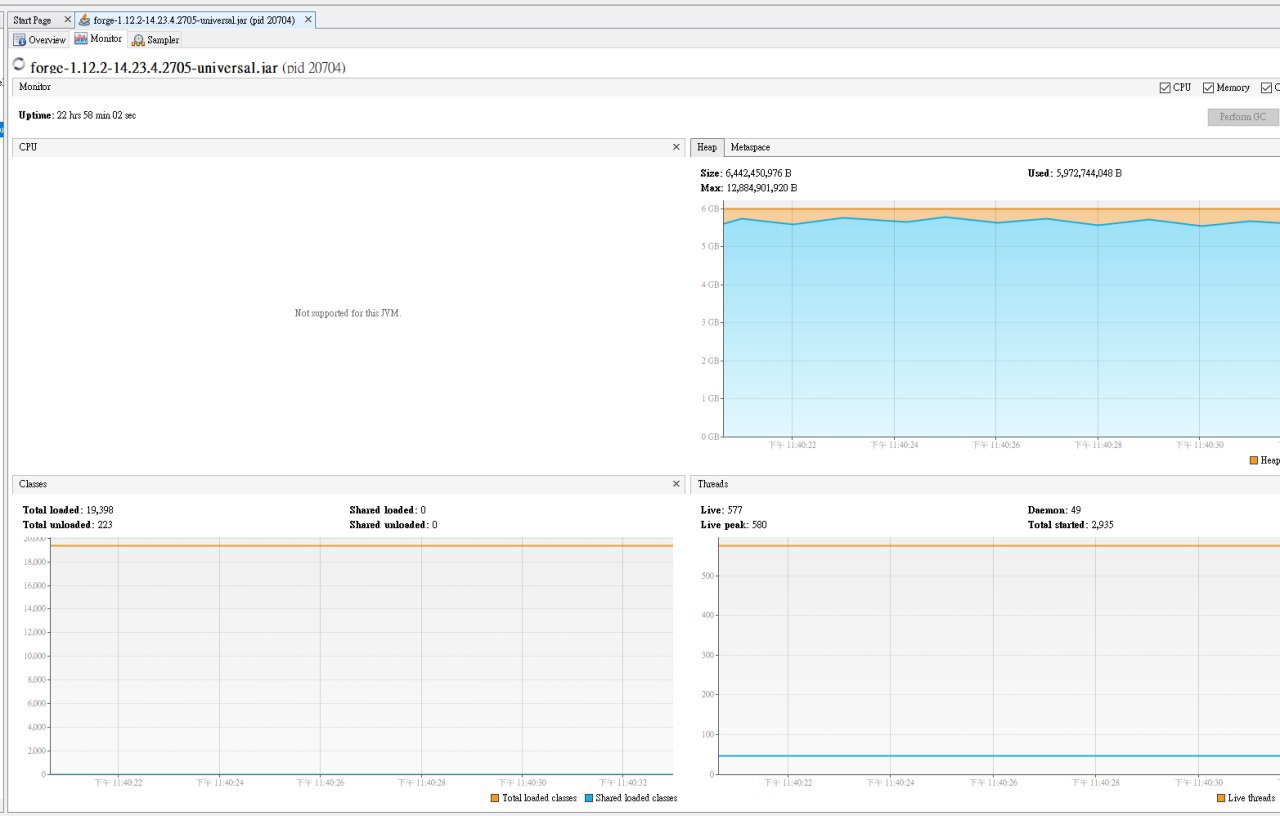Click the Shared loaded classes legend swatch
This screenshot has height=816, width=1280.
(x=588, y=798)
